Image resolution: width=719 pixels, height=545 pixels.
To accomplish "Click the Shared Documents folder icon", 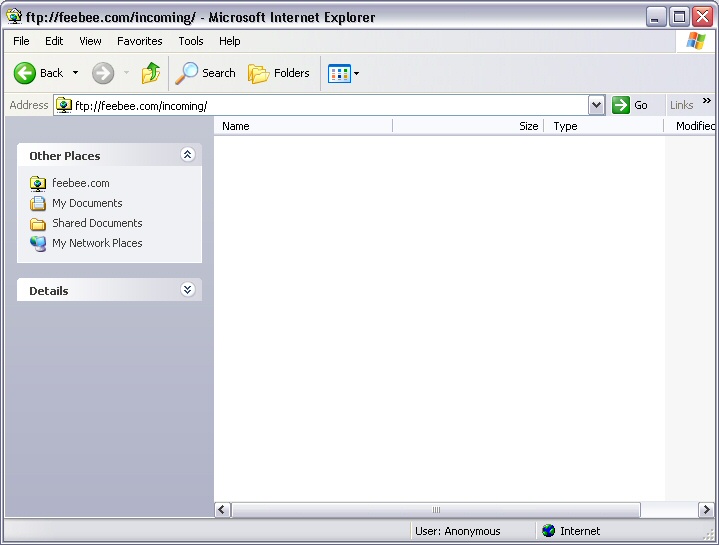I will tap(38, 224).
